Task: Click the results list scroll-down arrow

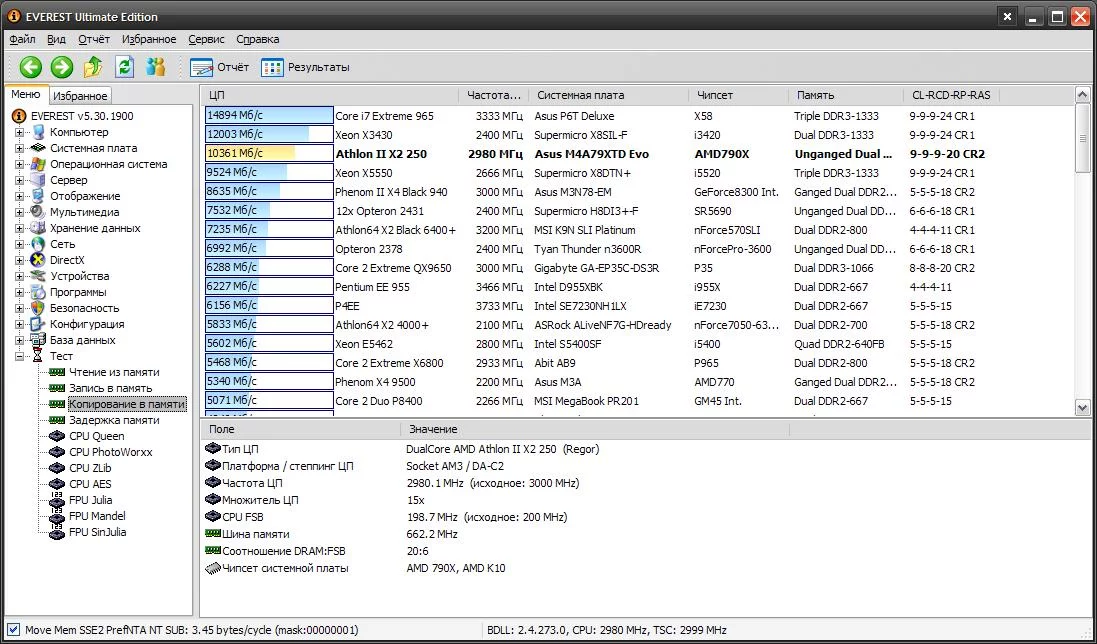Action: pyautogui.click(x=1082, y=407)
